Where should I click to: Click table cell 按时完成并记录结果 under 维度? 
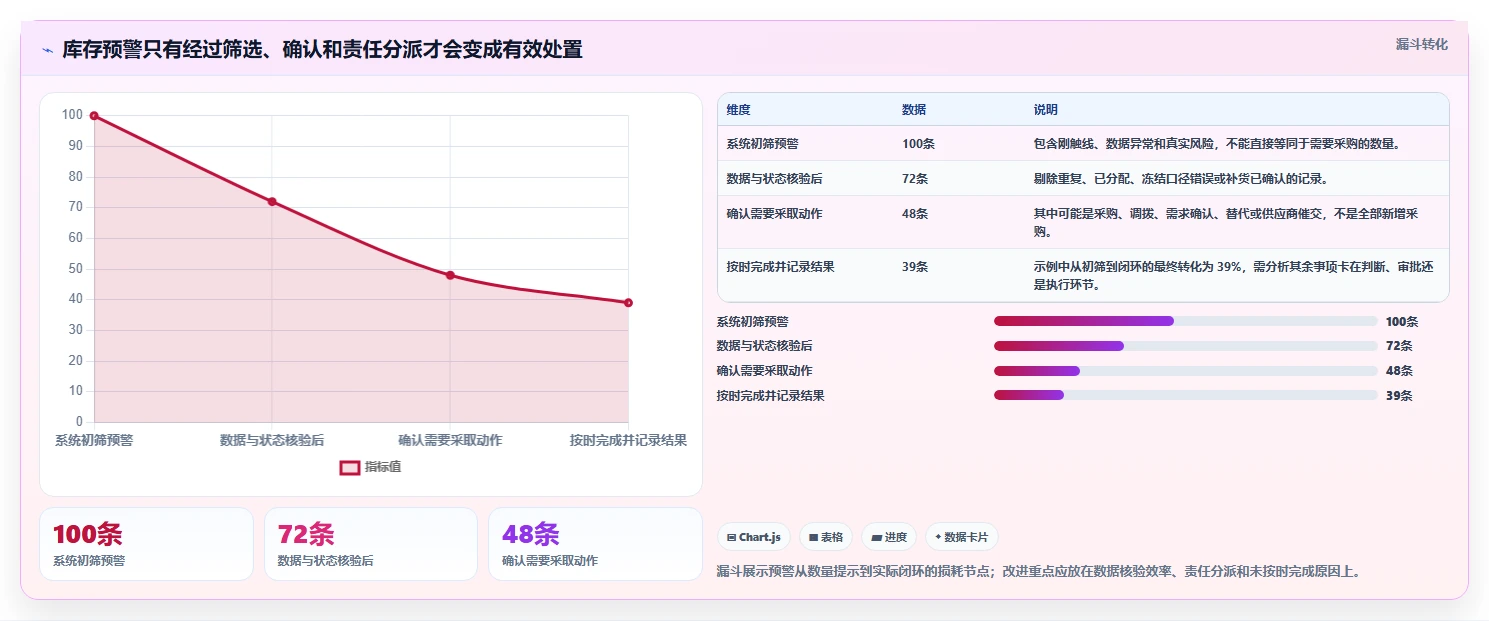click(x=781, y=267)
